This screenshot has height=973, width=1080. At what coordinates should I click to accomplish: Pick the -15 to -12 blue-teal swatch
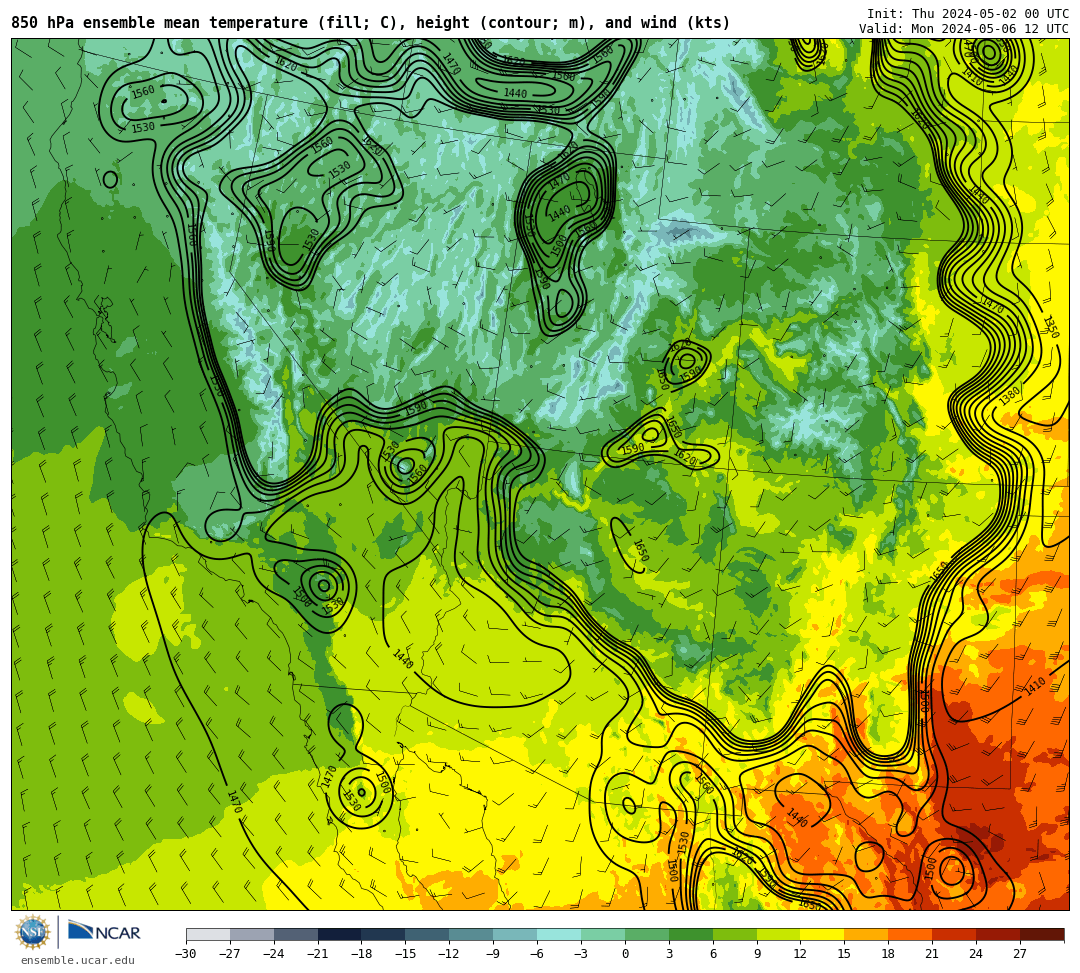point(428,934)
